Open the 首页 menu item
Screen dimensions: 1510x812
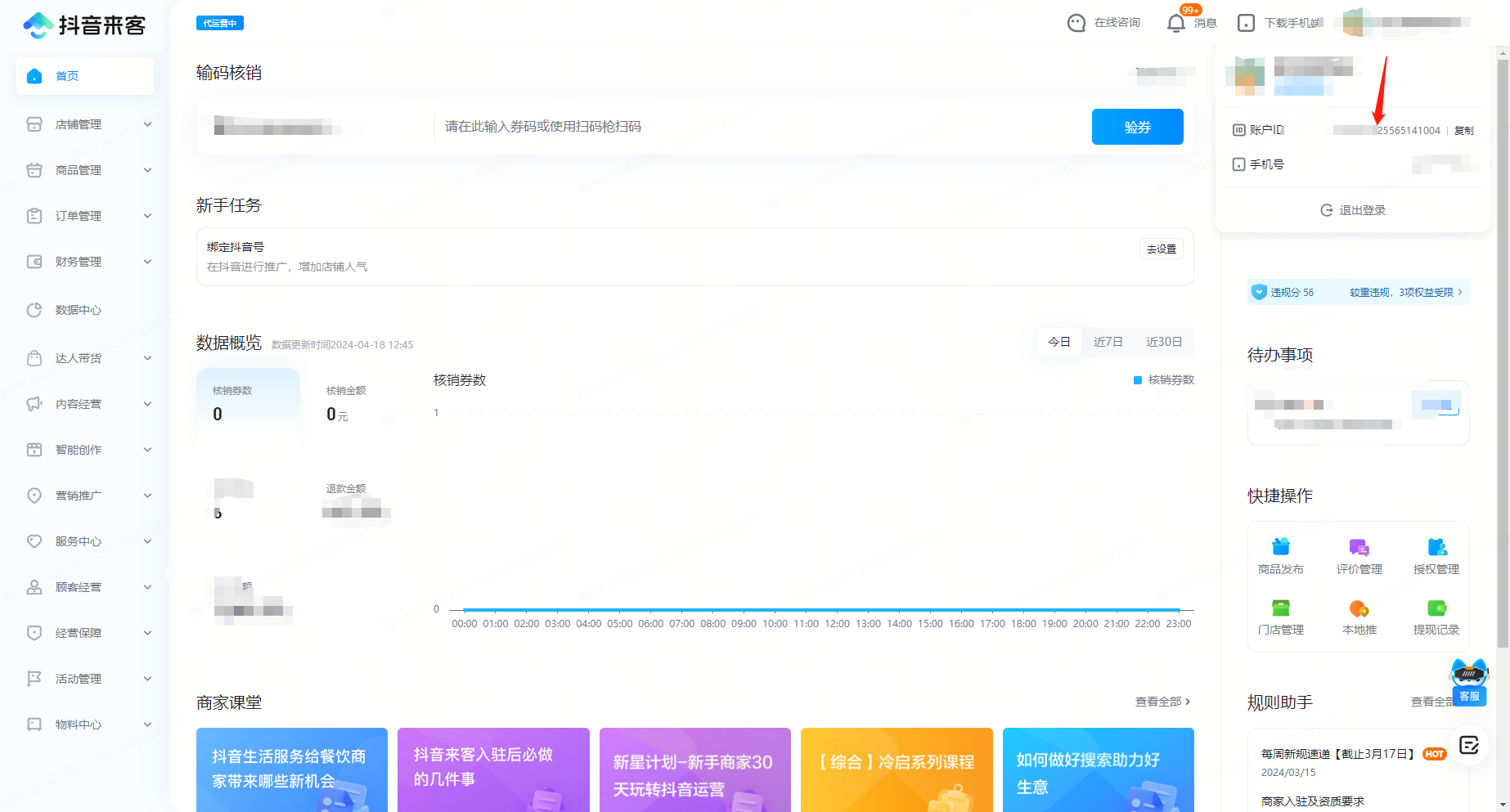85,76
